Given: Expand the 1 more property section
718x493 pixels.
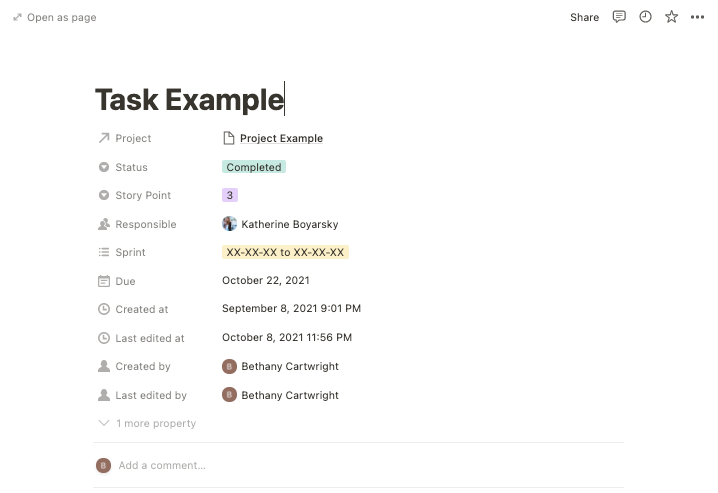Looking at the screenshot, I should coord(155,423).
